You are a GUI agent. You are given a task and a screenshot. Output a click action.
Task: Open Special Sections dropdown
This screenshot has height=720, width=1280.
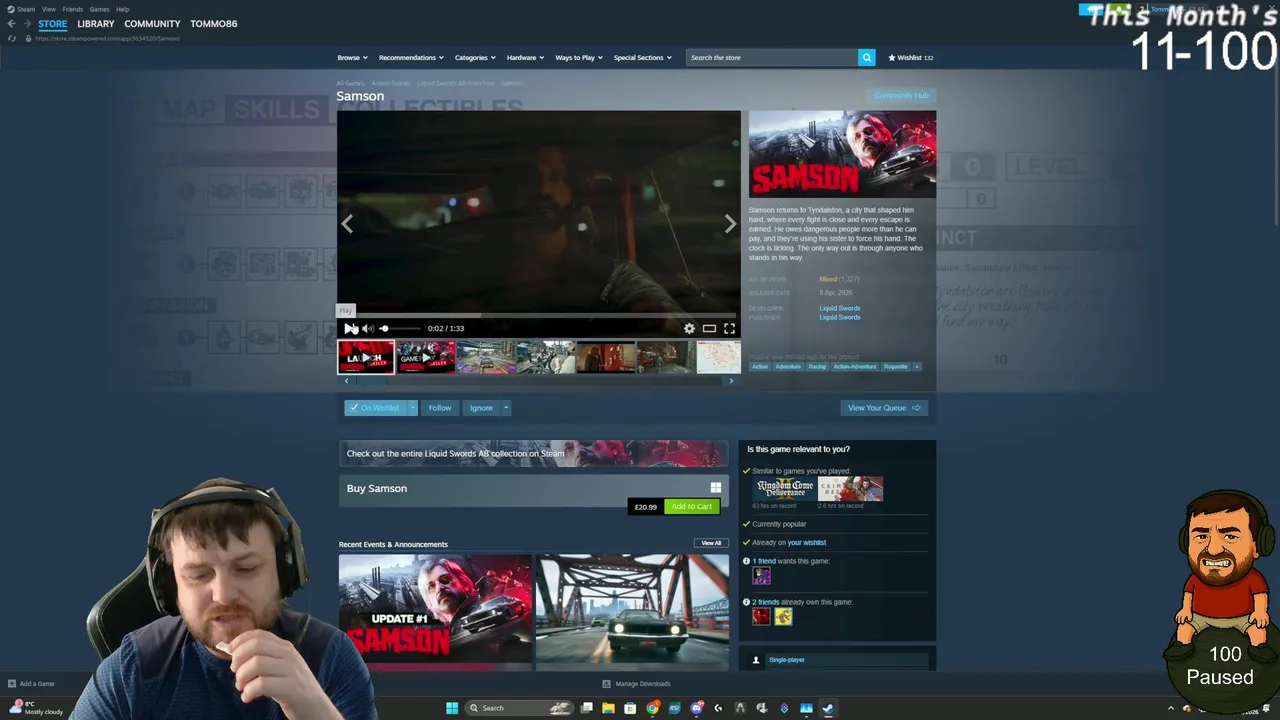(642, 58)
